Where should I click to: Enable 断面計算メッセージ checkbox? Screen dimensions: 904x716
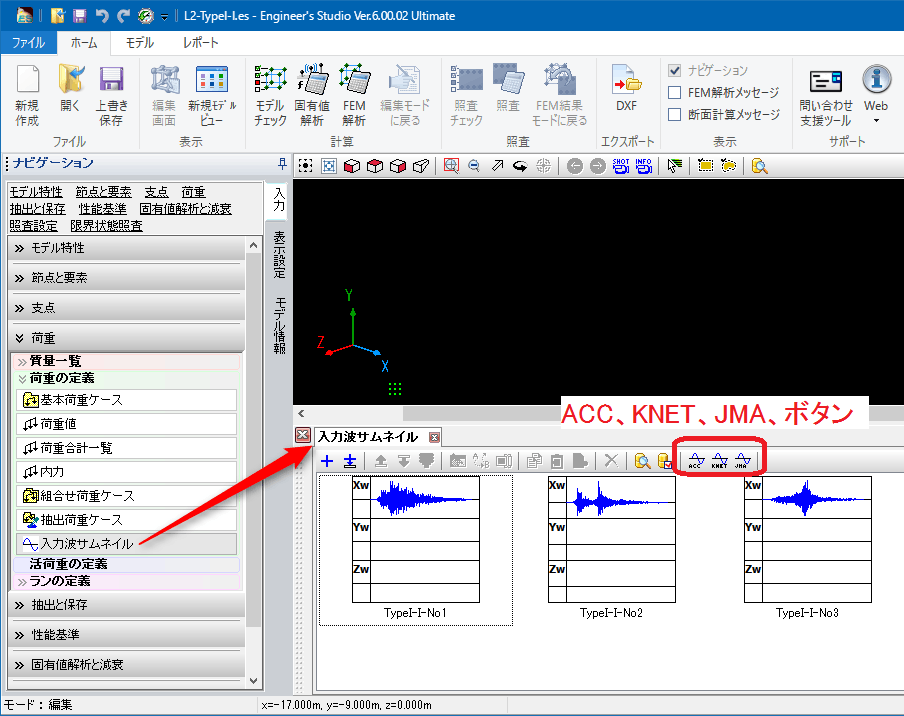pyautogui.click(x=675, y=114)
